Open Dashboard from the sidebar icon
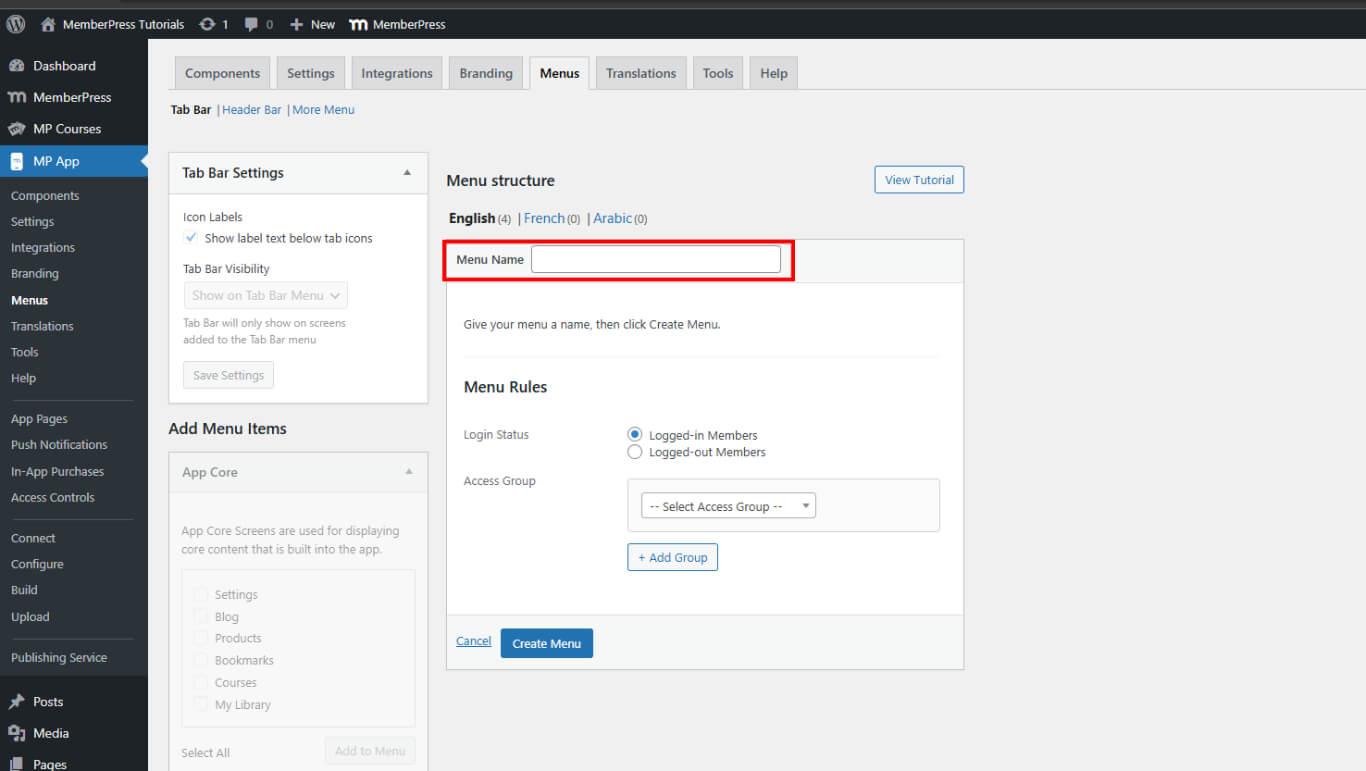 click(x=17, y=66)
